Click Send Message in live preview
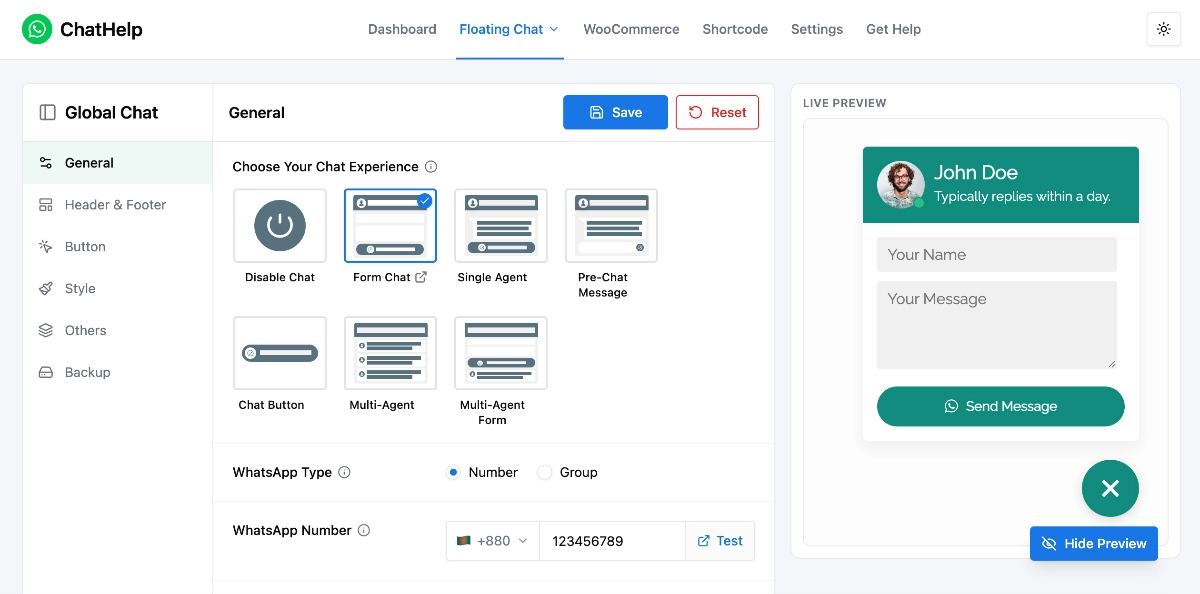The height and width of the screenshot is (594, 1200). [x=1001, y=406]
